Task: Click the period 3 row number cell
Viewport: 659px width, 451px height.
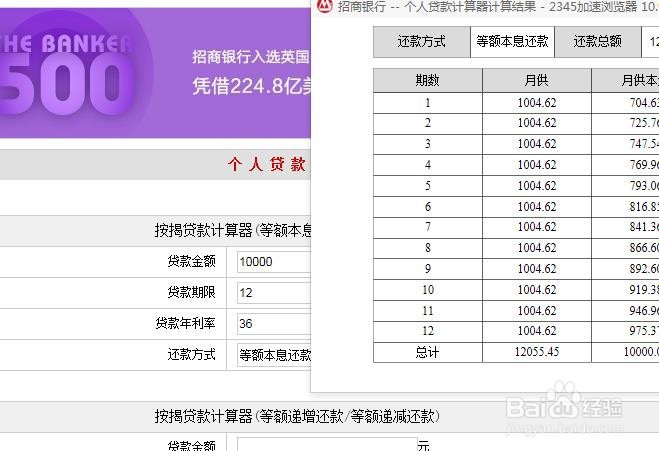Action: (427, 144)
